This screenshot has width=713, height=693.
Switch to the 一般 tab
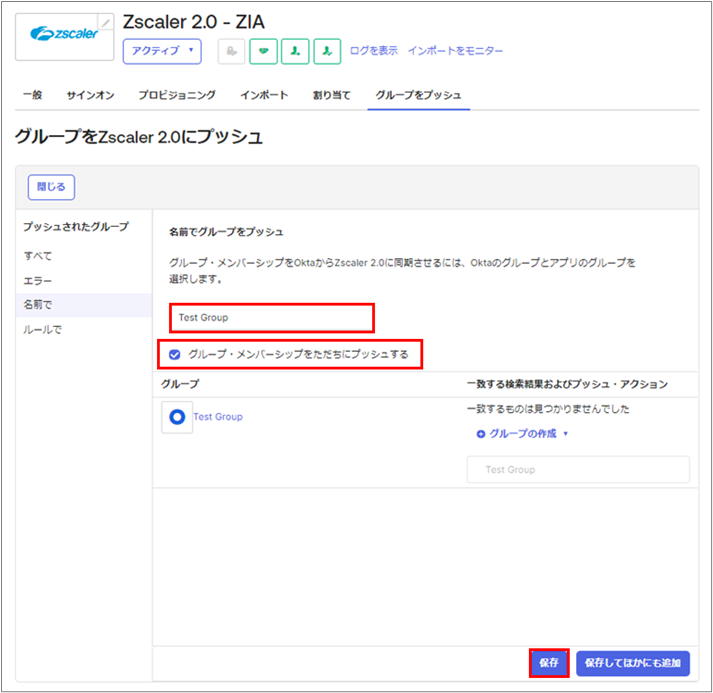tap(33, 95)
